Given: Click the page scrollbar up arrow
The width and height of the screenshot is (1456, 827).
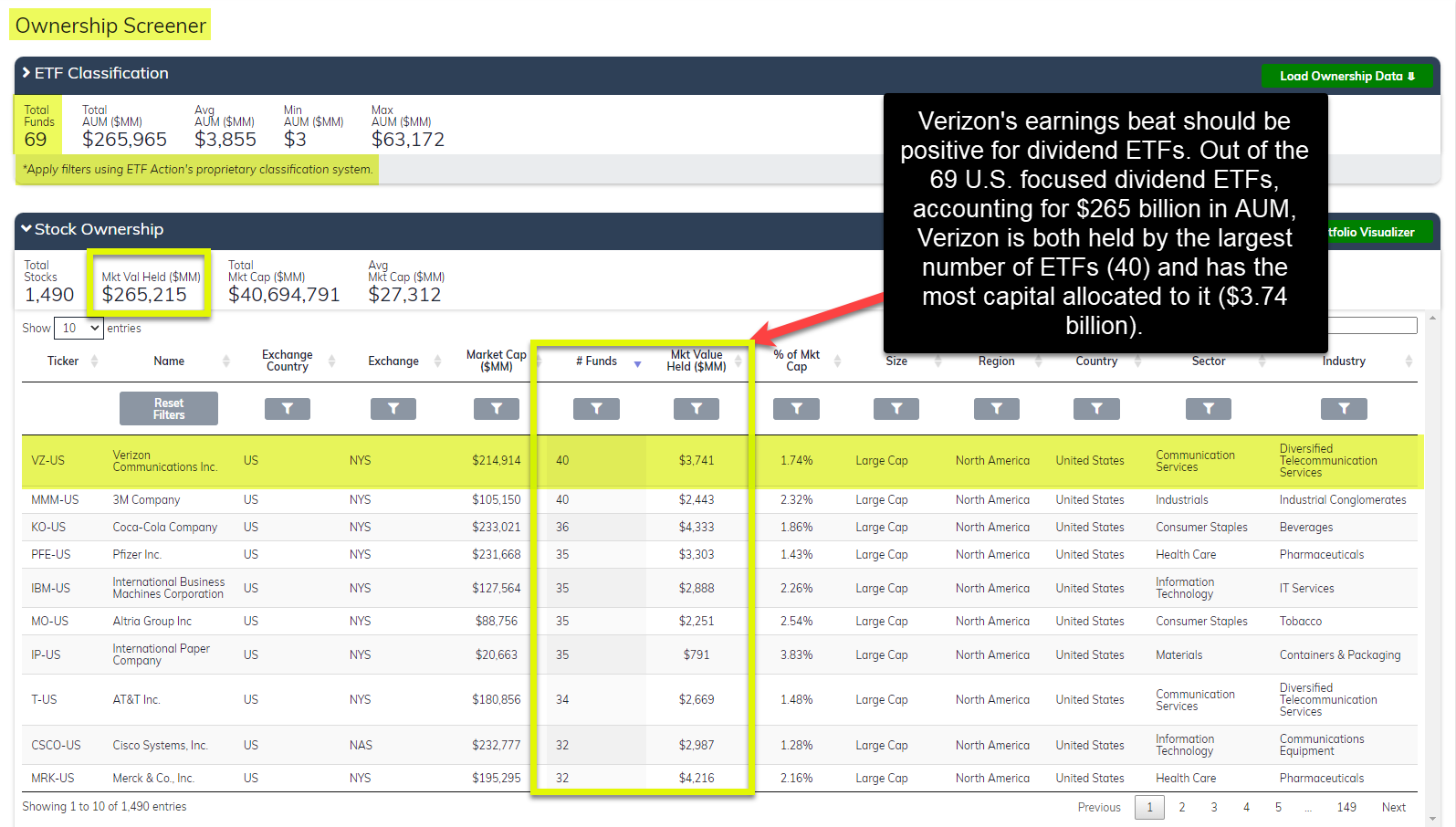Looking at the screenshot, I should (x=1432, y=319).
